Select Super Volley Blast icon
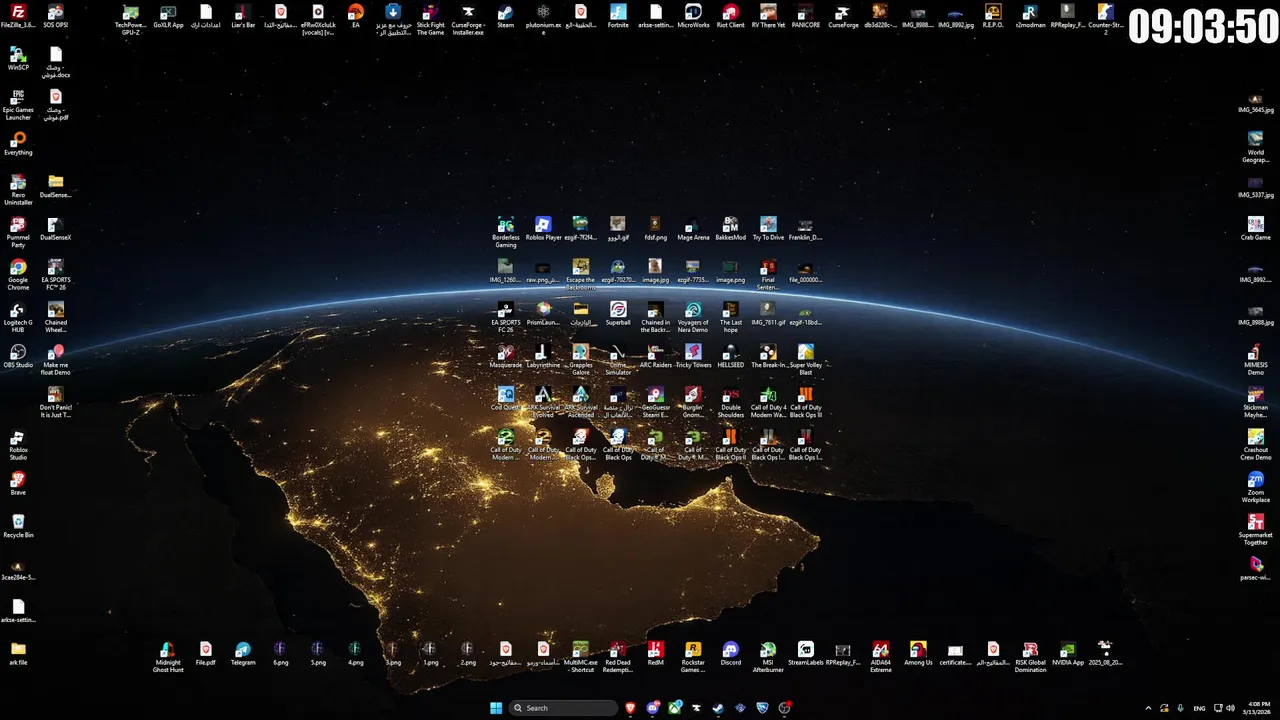The width and height of the screenshot is (1280, 720). tap(806, 360)
